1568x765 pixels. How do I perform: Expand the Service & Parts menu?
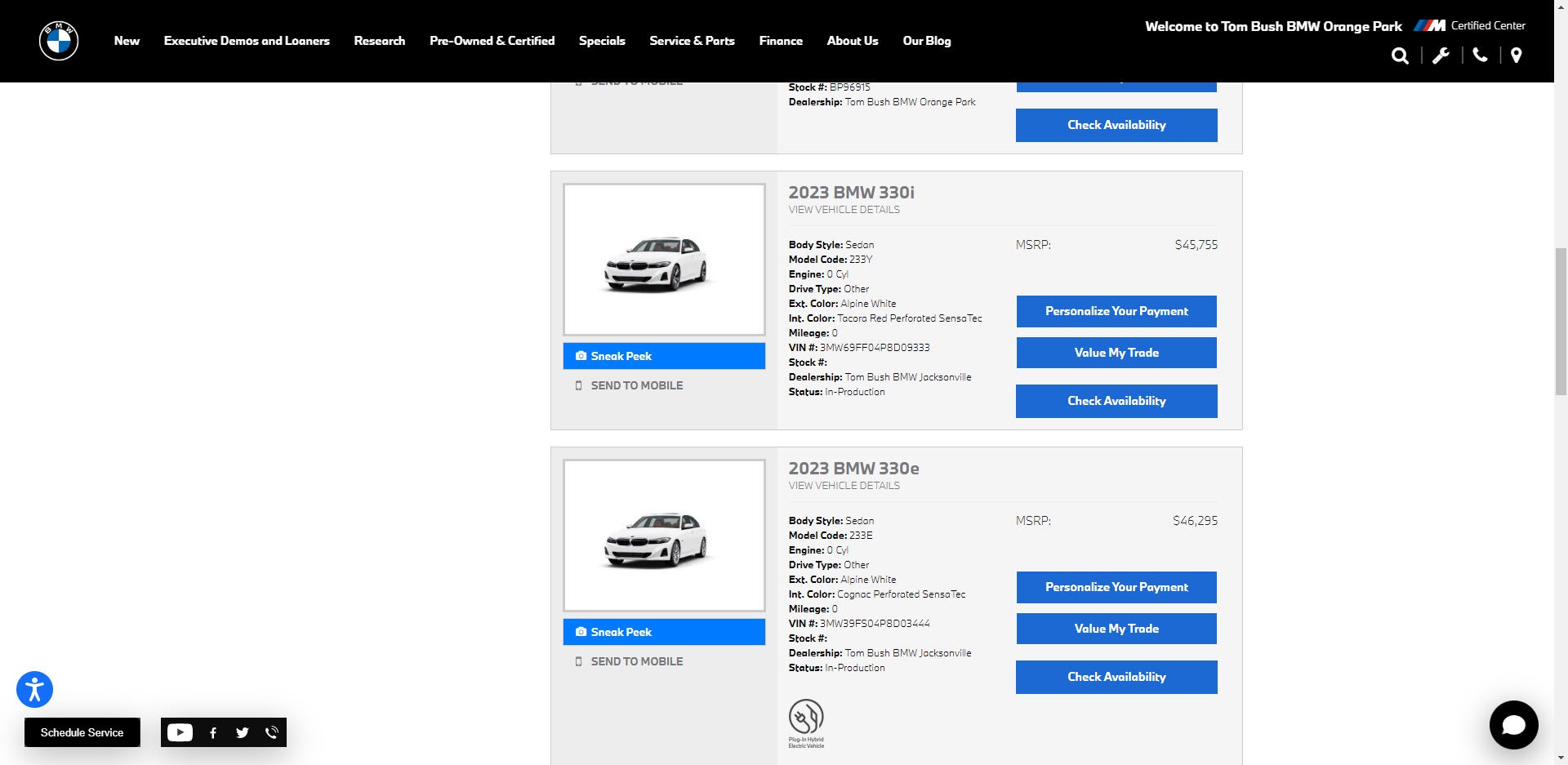pyautogui.click(x=692, y=41)
